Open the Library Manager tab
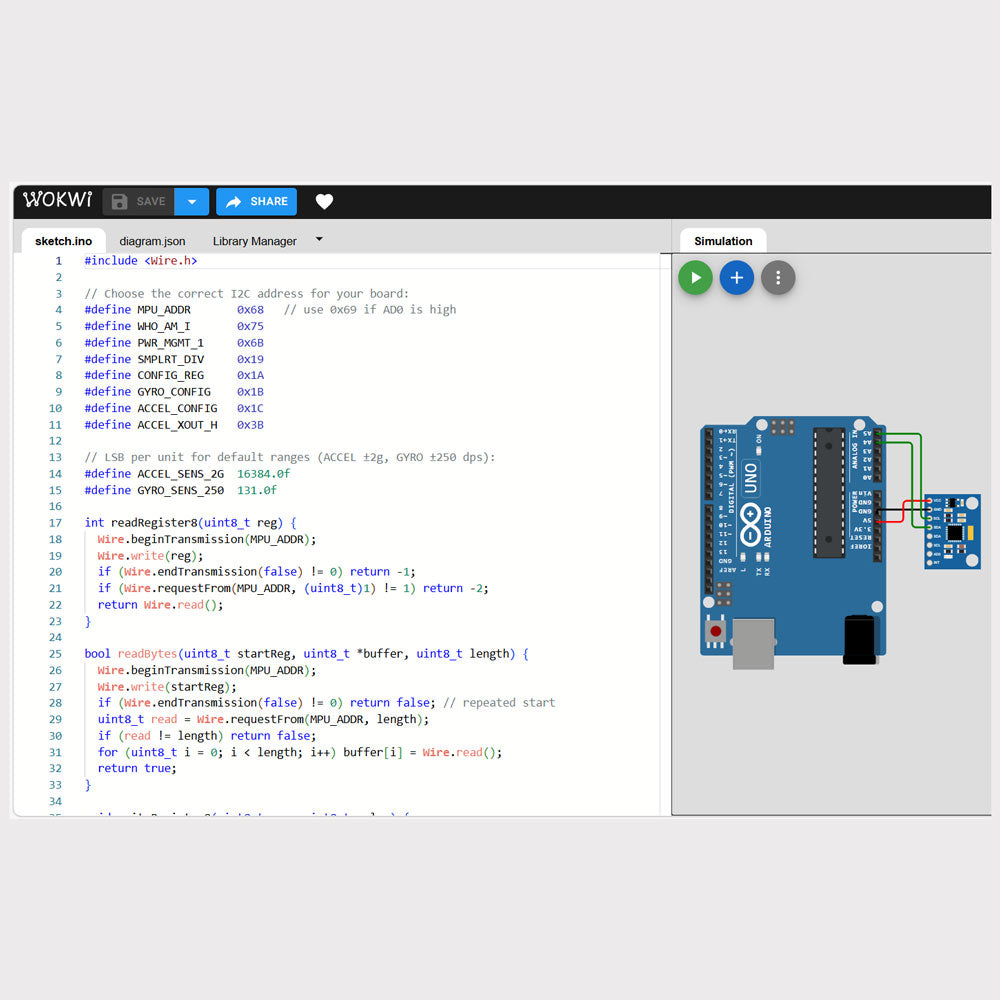The image size is (1000, 1000). pos(254,241)
